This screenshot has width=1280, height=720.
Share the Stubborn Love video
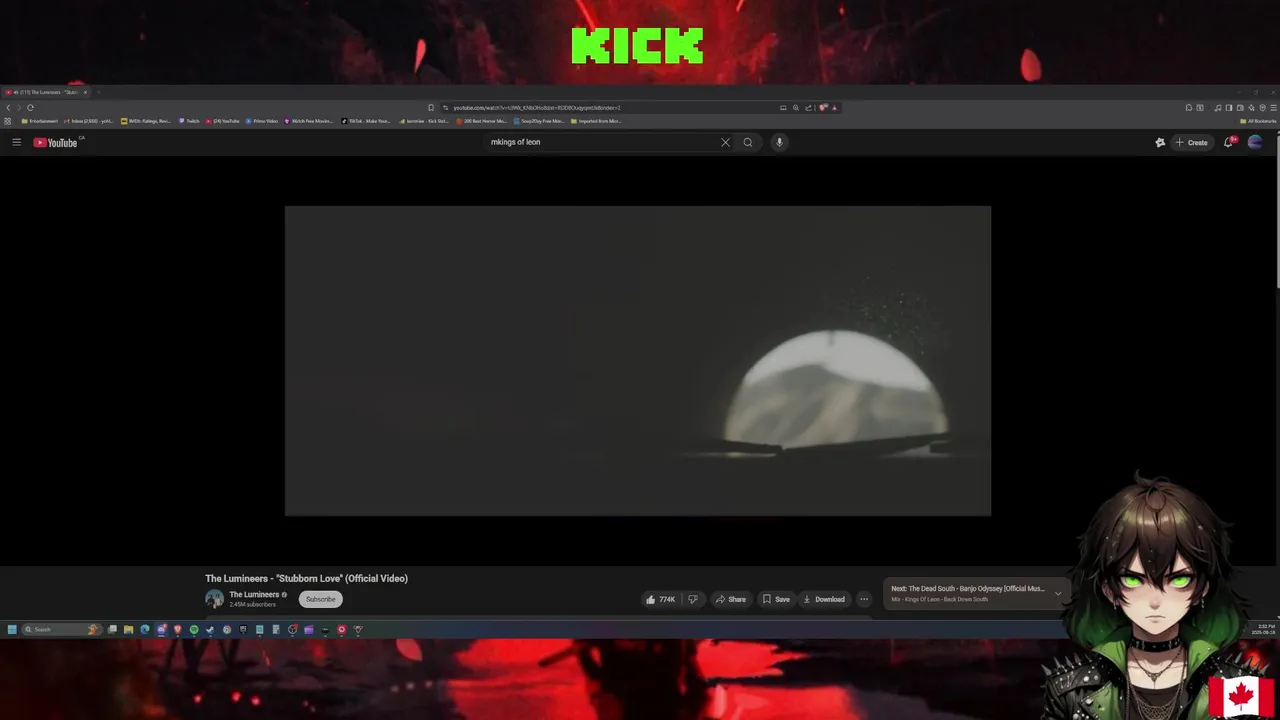730,599
